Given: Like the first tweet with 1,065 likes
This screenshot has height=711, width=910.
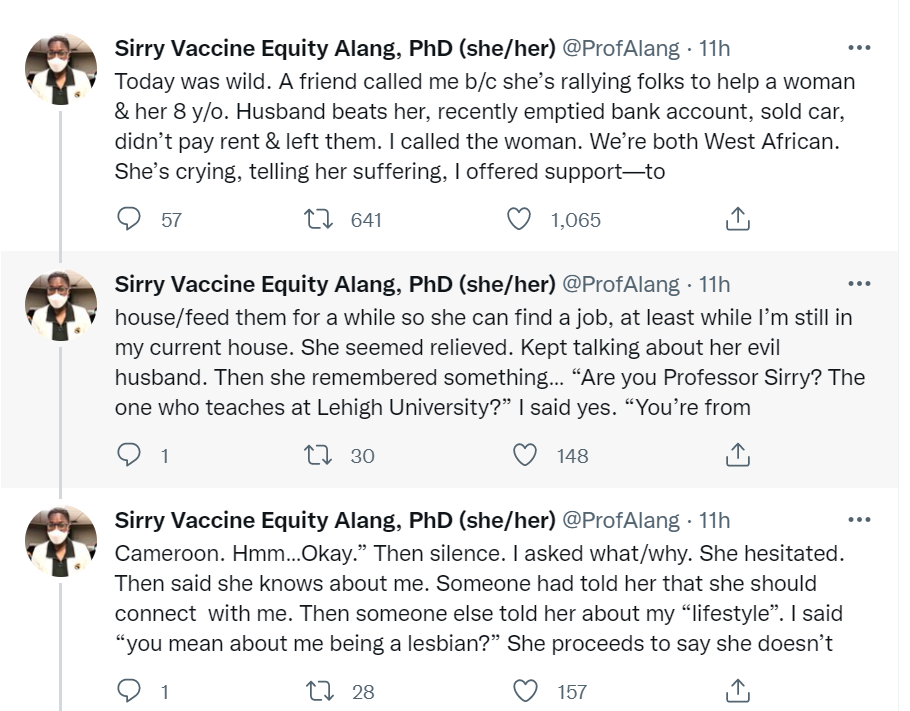Looking at the screenshot, I should (x=519, y=218).
